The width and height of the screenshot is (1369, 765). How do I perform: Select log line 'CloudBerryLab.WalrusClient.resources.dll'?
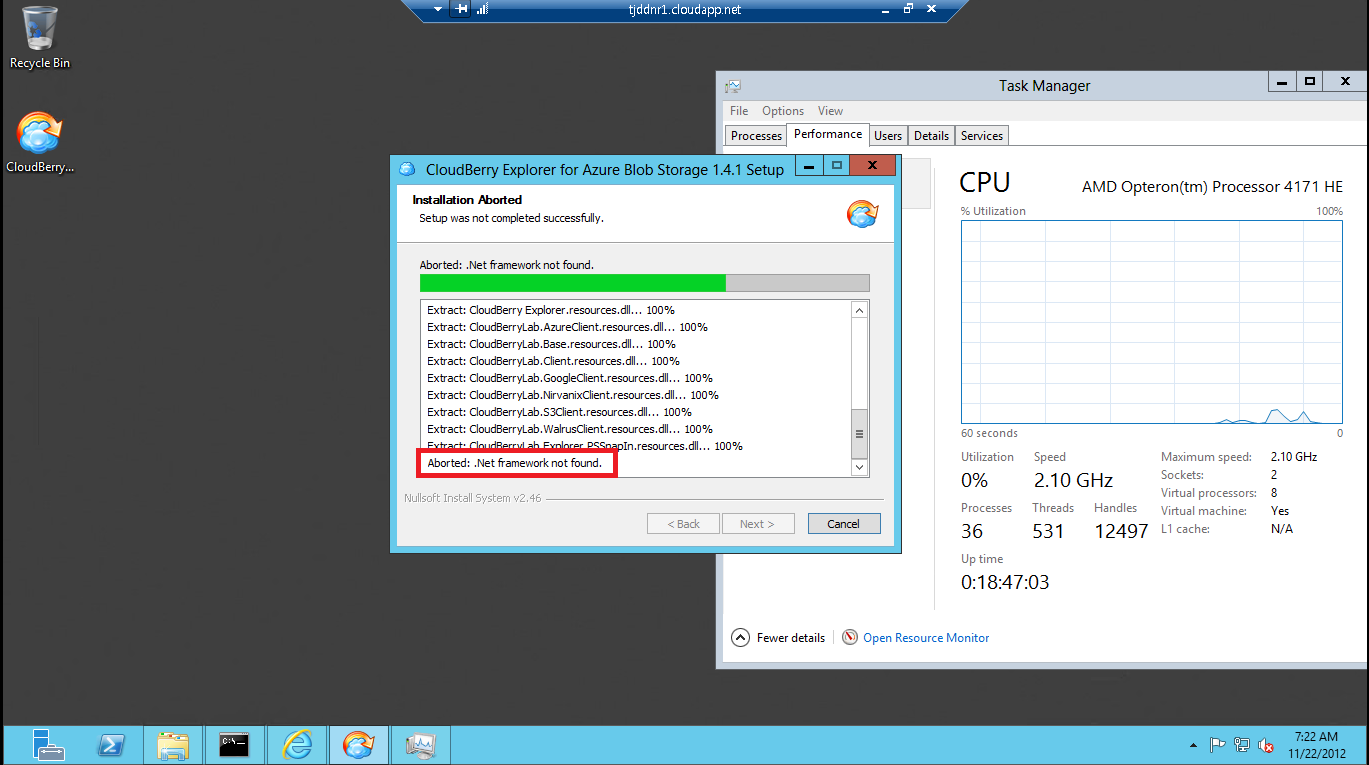pos(570,429)
